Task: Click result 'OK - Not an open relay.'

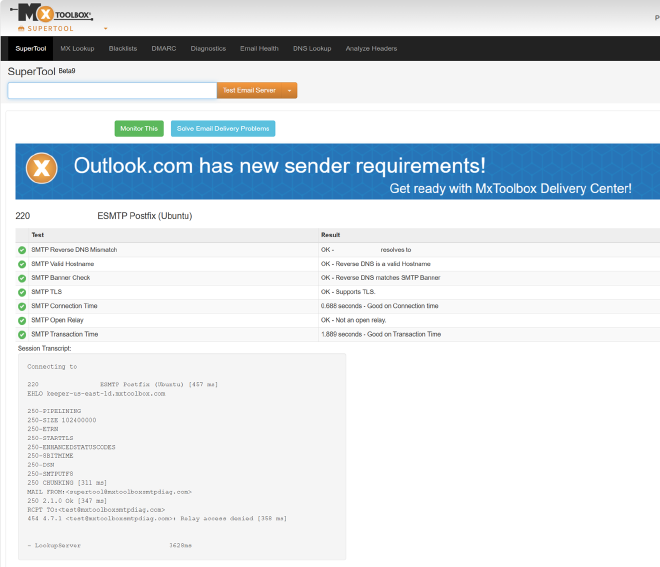Action: [354, 320]
